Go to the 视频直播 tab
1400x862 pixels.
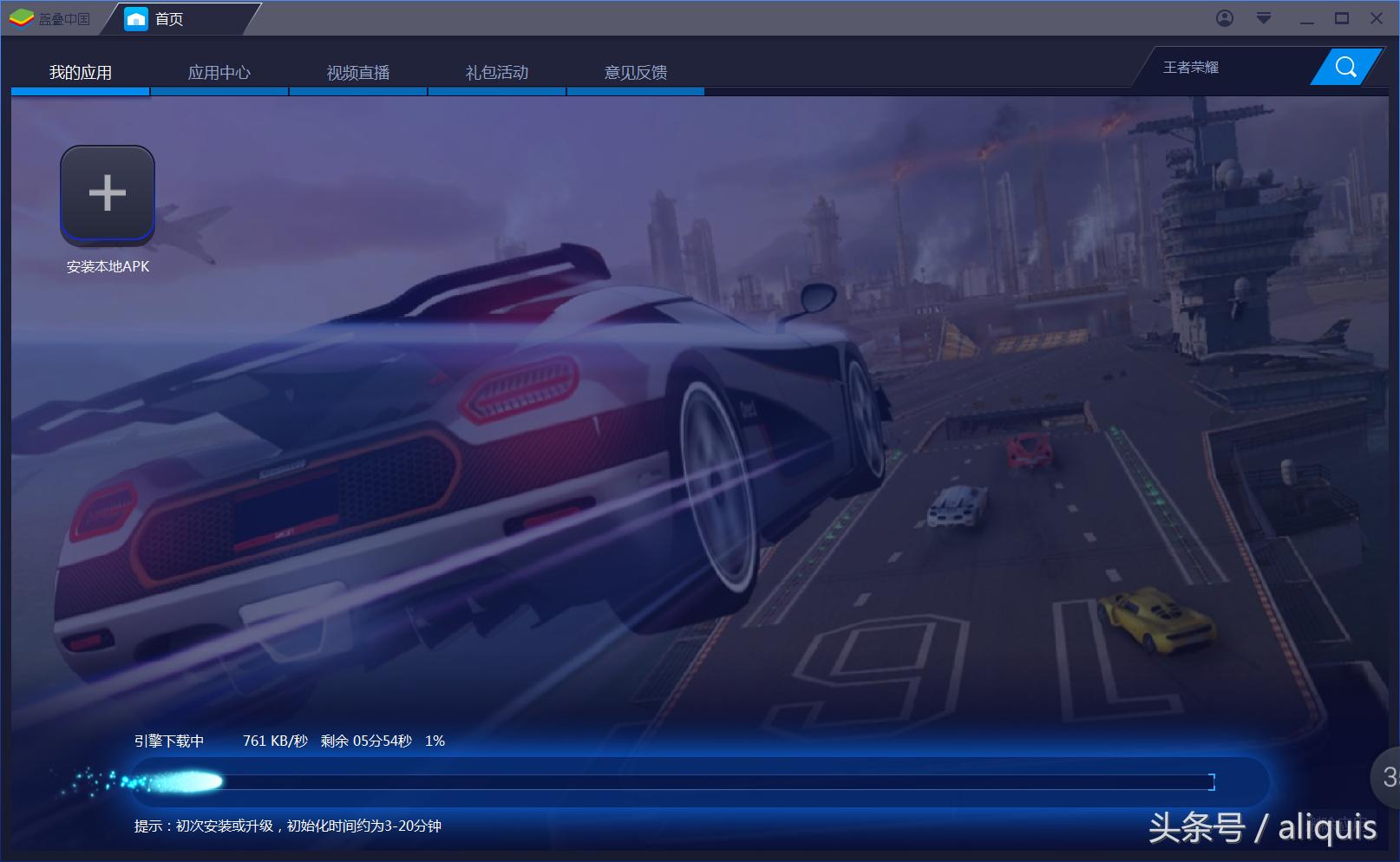357,73
